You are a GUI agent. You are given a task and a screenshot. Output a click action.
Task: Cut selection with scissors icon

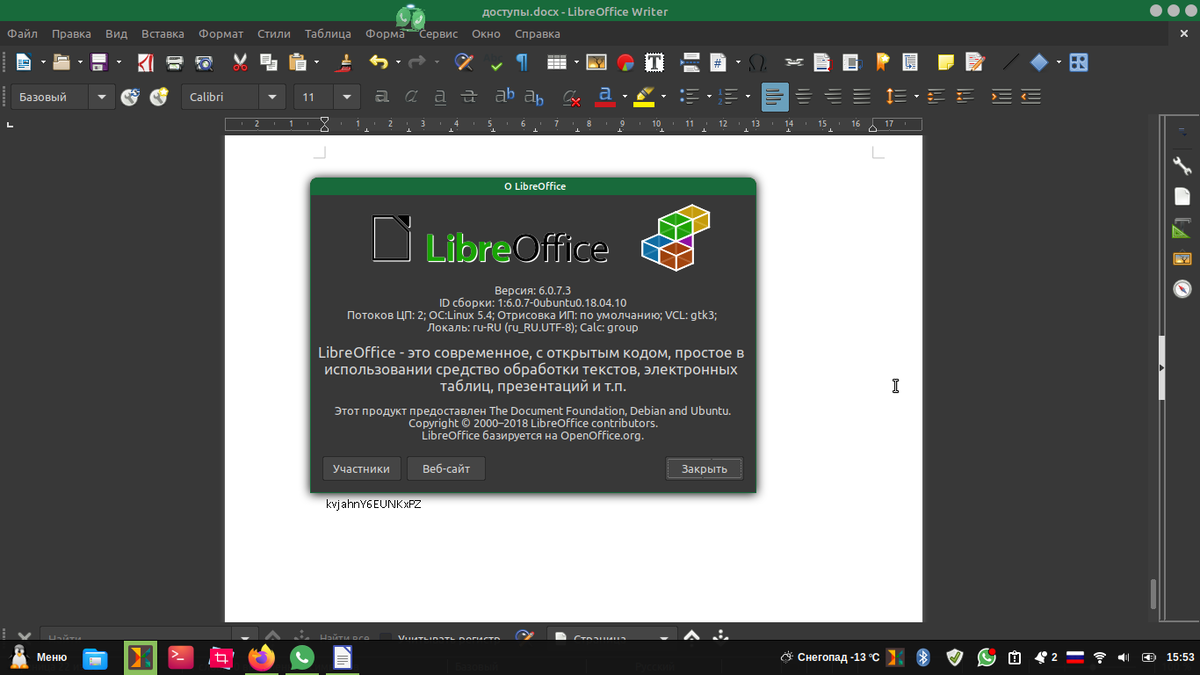[240, 62]
